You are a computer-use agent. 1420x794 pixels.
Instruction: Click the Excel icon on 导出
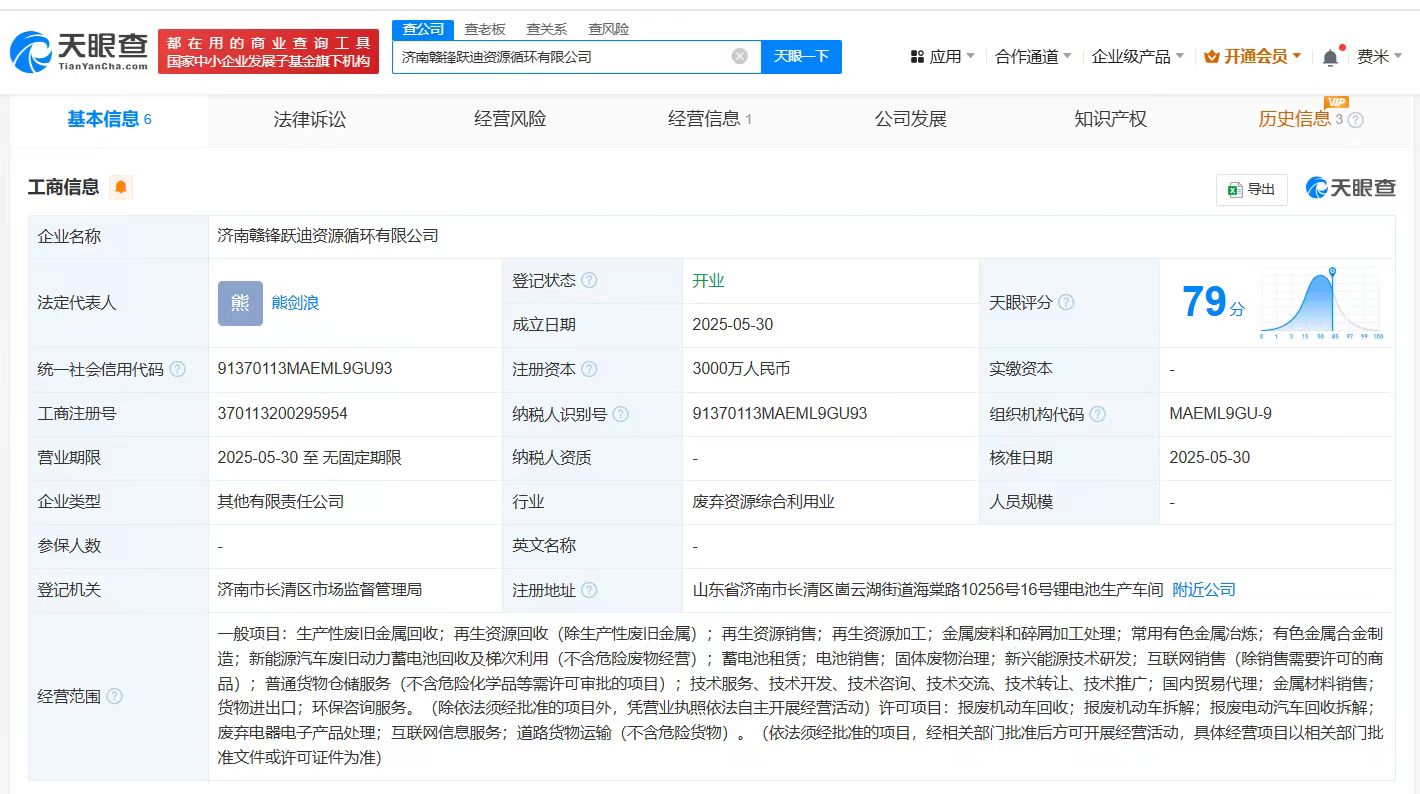click(1235, 189)
